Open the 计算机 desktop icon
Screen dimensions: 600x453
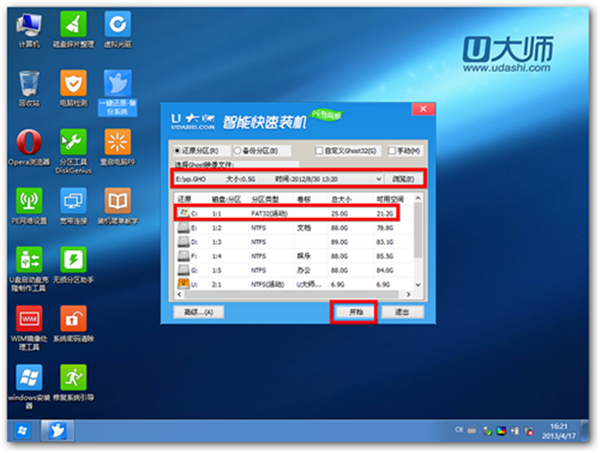[x=29, y=25]
